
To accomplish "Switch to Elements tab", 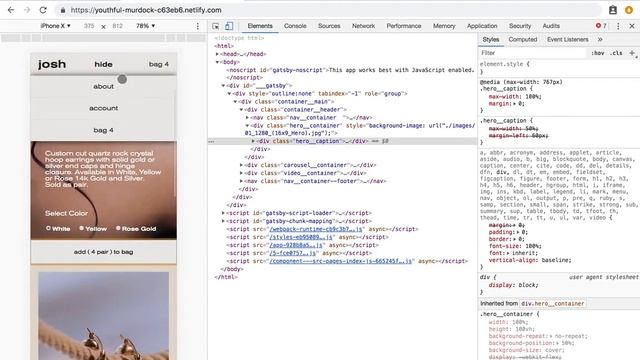I will coord(260,26).
